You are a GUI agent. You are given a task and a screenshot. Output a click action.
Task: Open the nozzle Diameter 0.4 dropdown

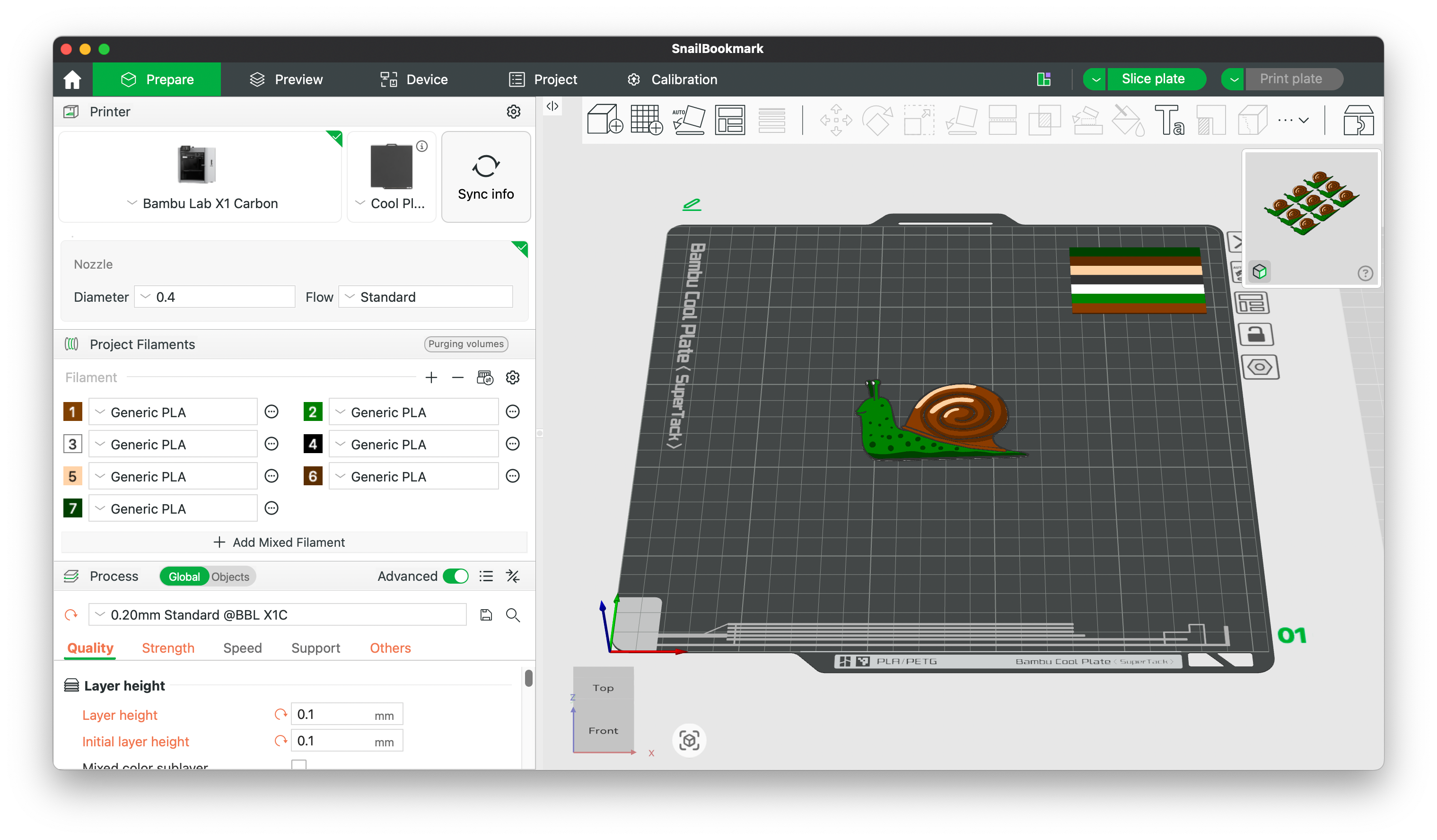(x=215, y=297)
